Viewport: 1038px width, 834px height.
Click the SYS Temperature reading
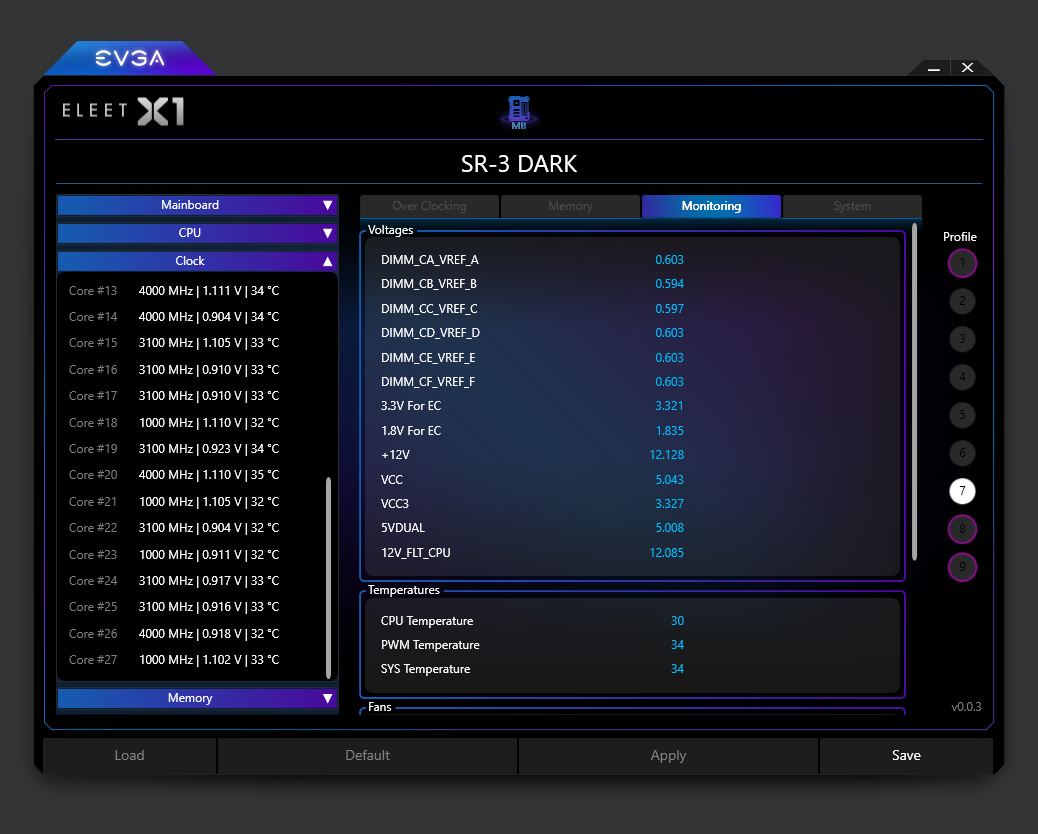677,669
